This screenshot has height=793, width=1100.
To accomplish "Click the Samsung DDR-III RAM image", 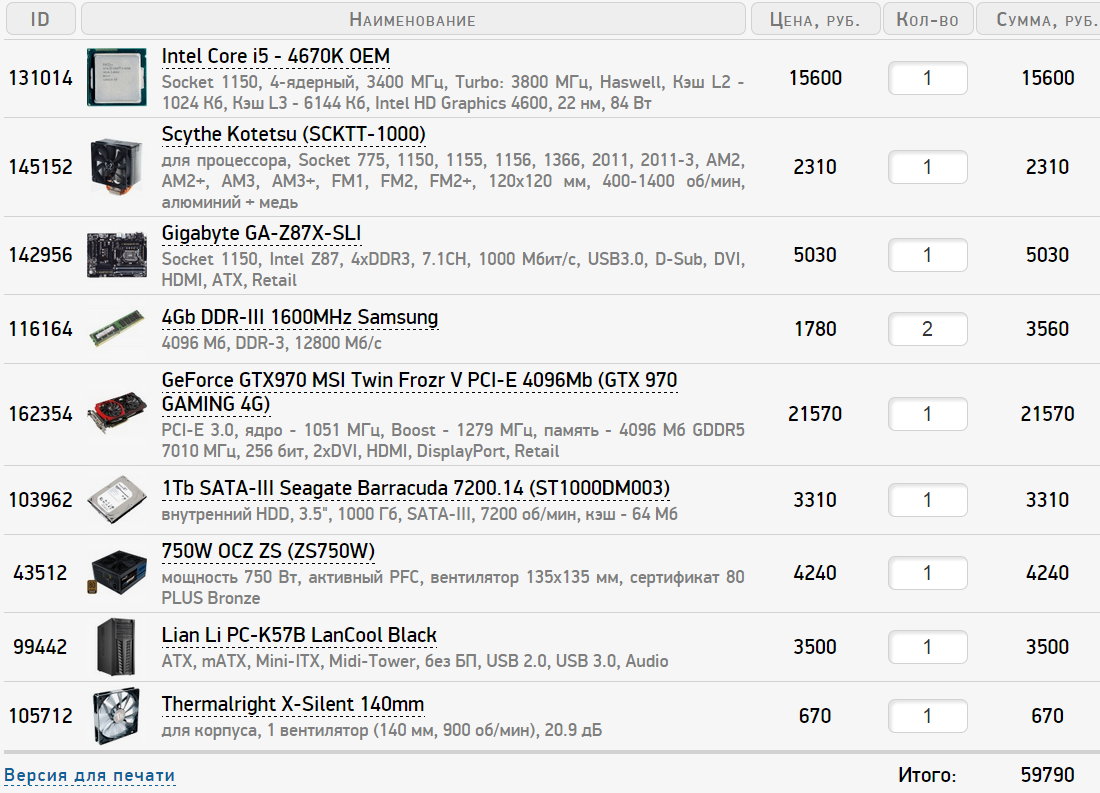I will 116,328.
